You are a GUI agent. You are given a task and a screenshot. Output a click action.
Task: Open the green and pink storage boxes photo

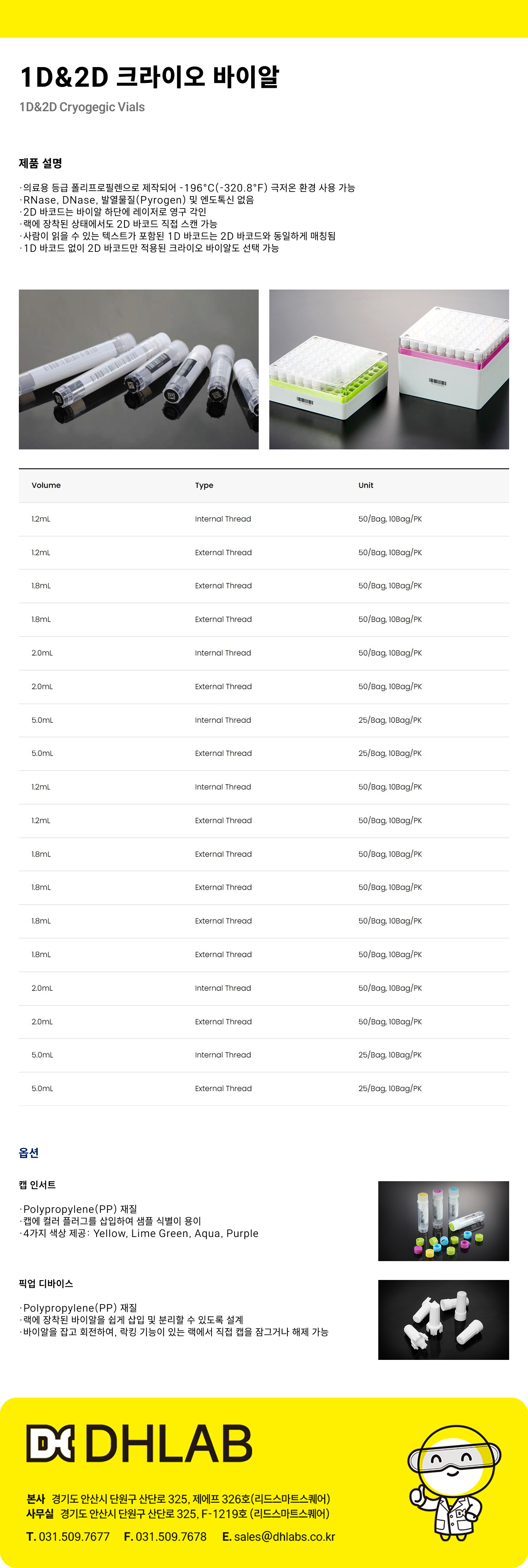click(388, 369)
